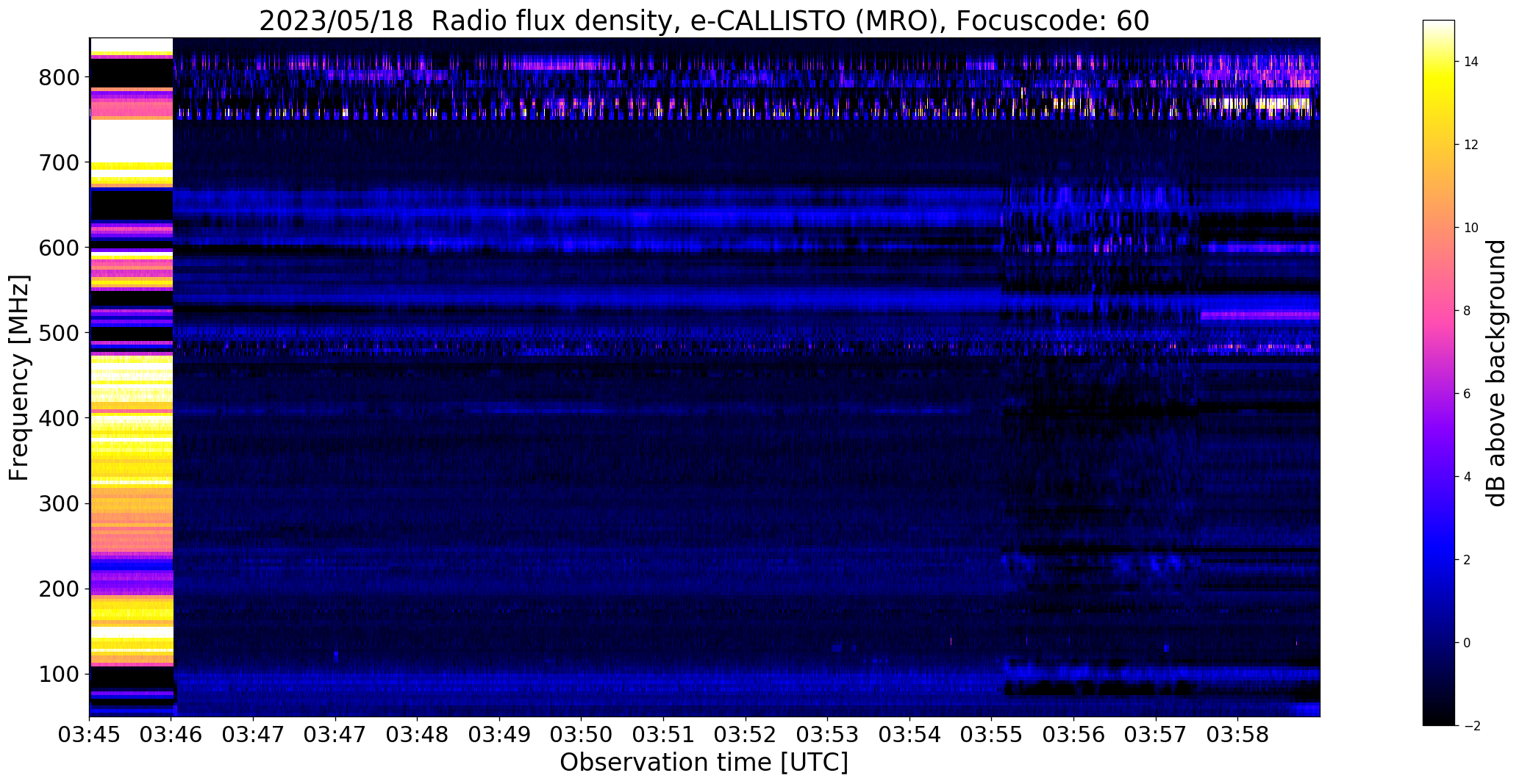
Task: Click the plot title mentioning e-CALLISTO (MRO)
Action: [x=704, y=21]
